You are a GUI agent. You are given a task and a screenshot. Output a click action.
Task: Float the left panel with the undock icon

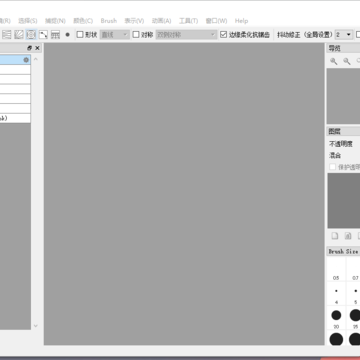(x=29, y=48)
